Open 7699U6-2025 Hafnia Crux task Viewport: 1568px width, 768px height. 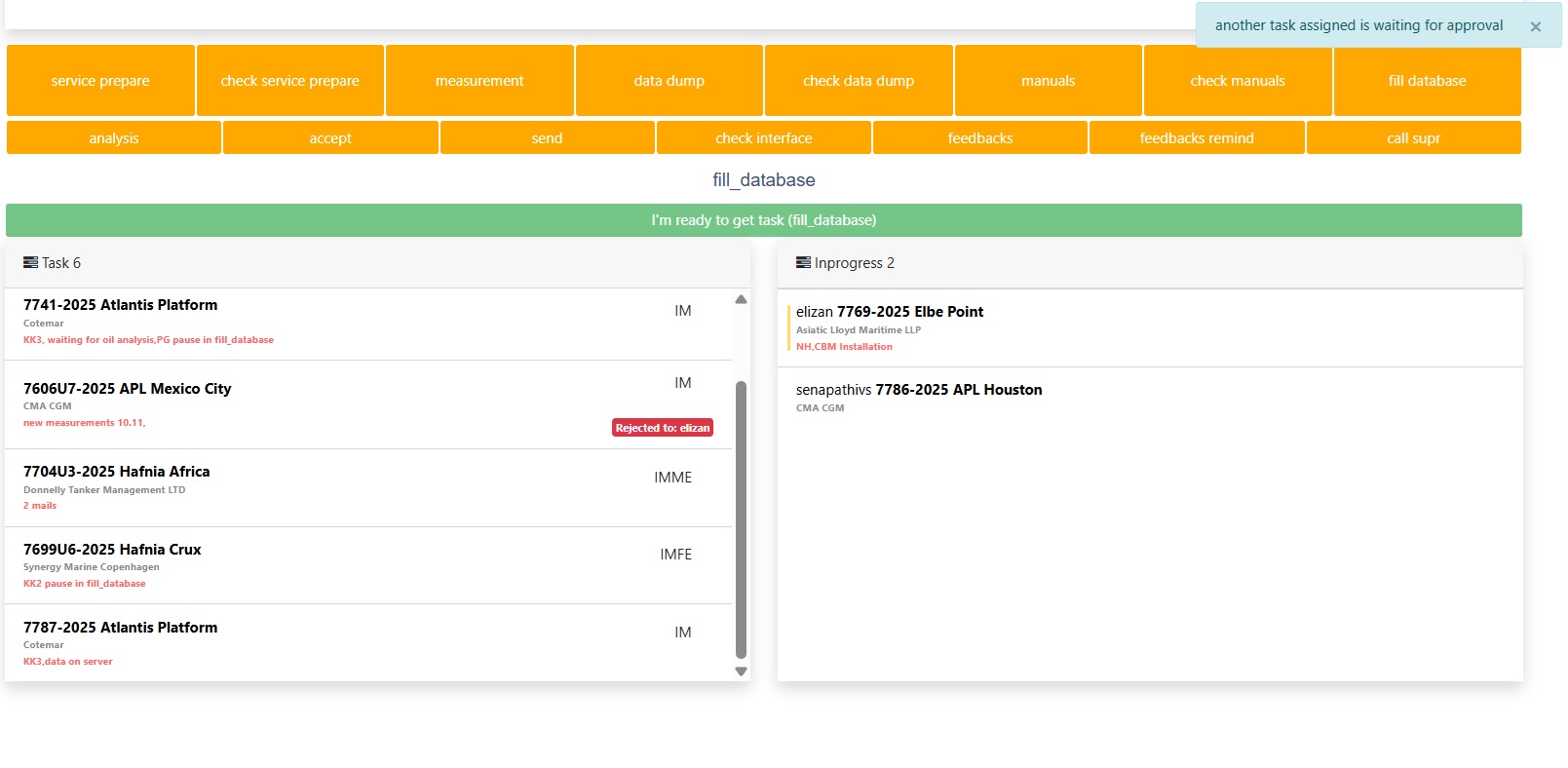[x=112, y=550]
